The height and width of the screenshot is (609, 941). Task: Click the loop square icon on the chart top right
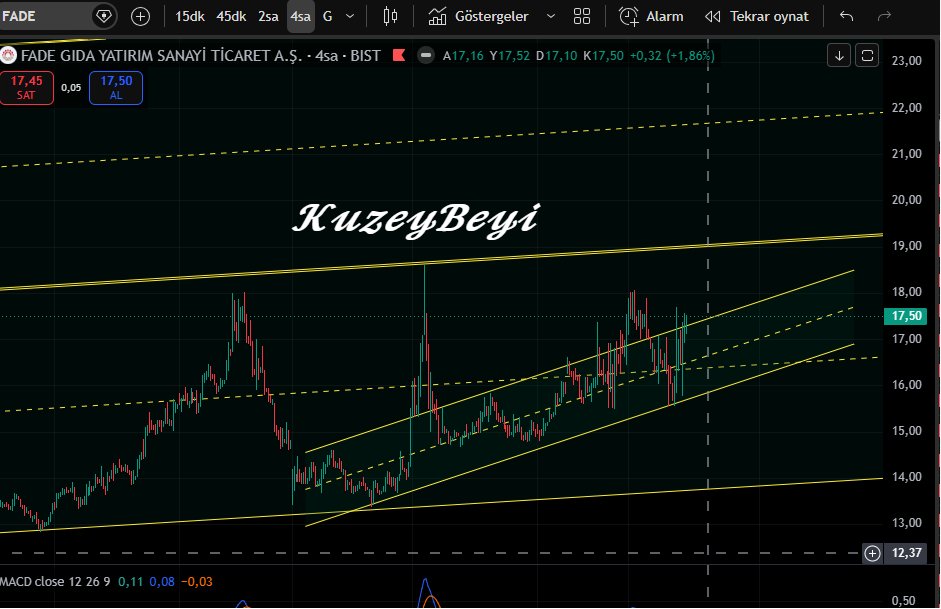[867, 56]
